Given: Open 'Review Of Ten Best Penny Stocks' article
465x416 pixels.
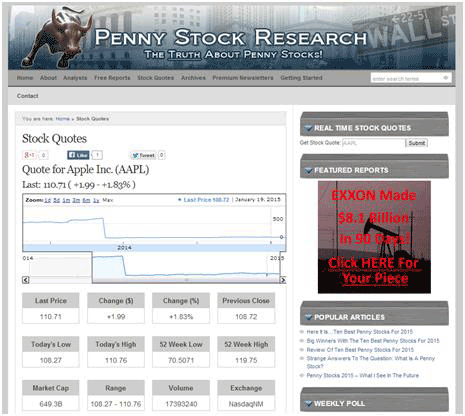Looking at the screenshot, I should 360,350.
